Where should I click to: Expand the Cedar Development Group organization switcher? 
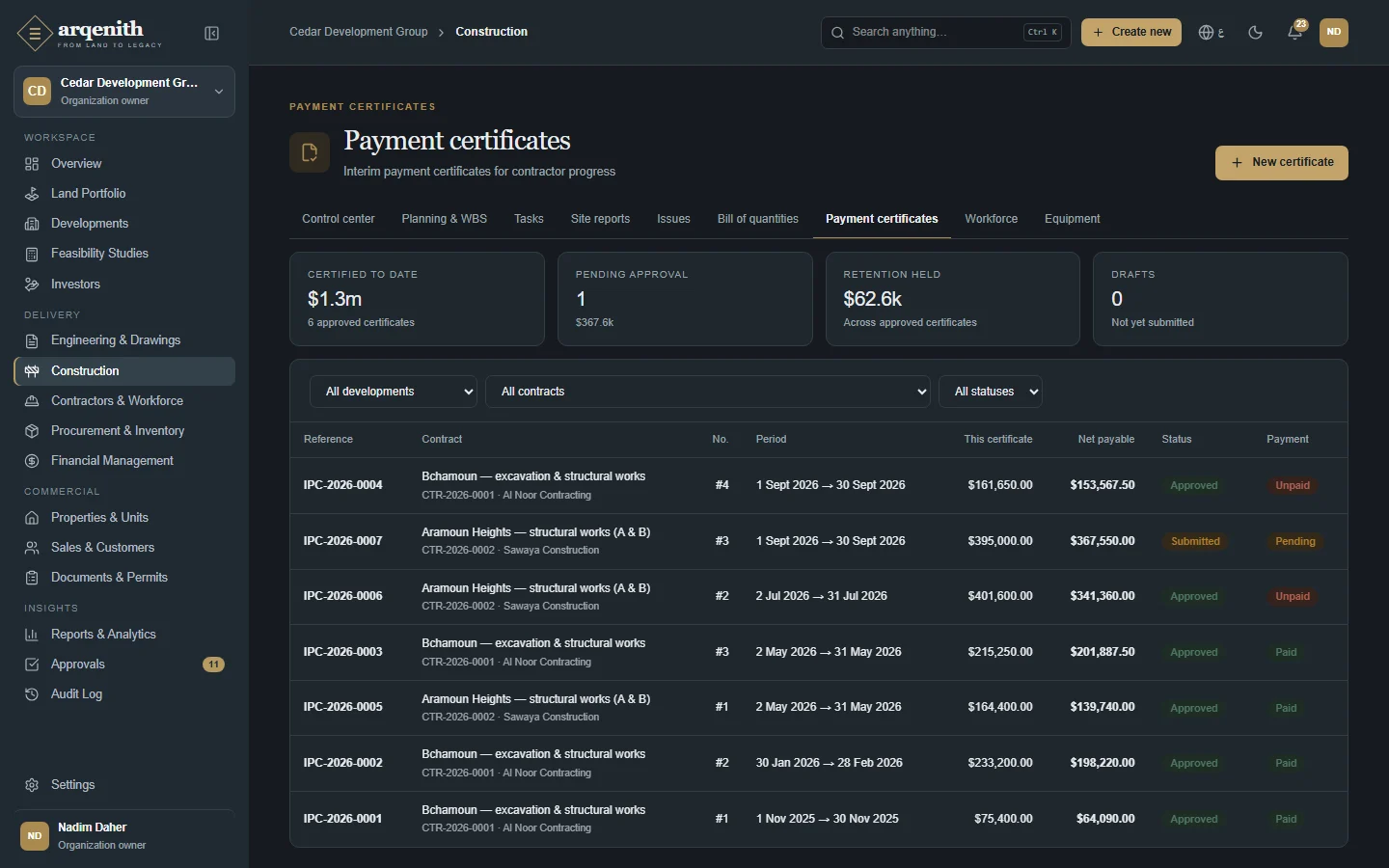(124, 92)
